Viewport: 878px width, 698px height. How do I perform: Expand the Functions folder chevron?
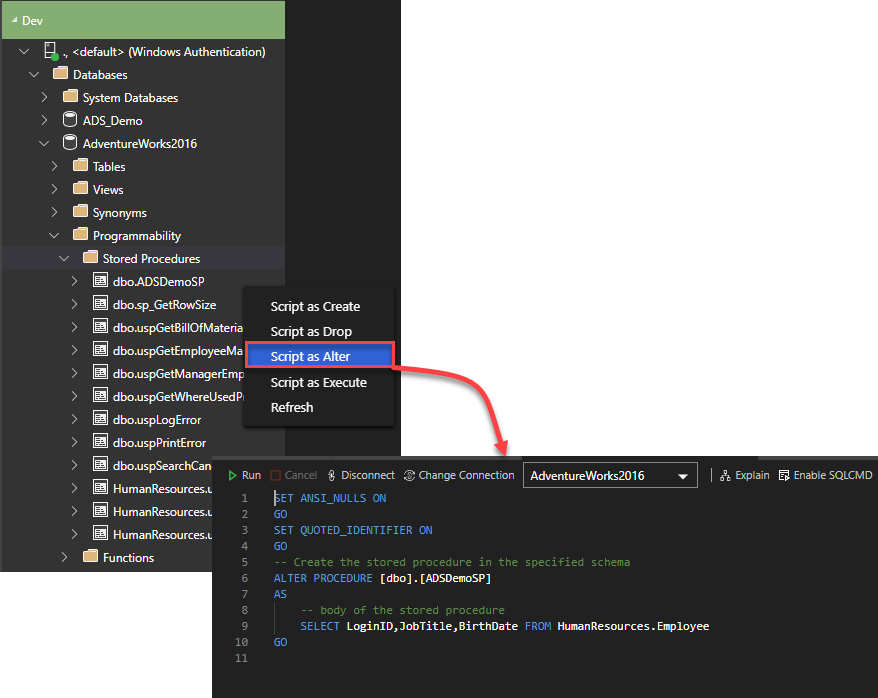pyautogui.click(x=64, y=558)
